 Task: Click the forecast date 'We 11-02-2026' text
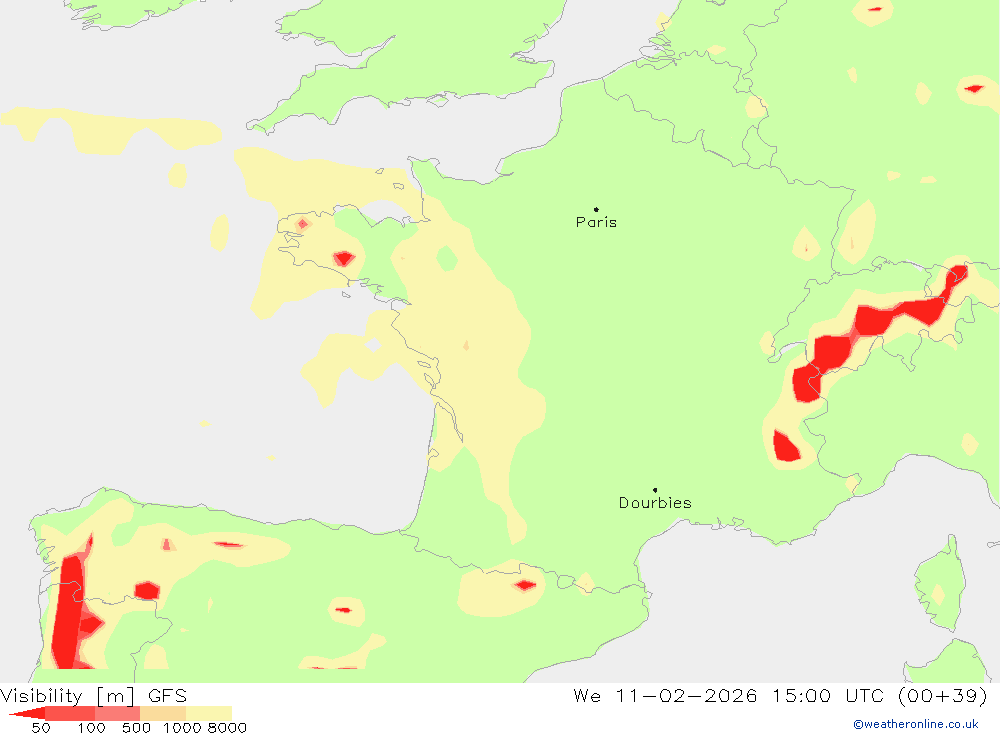pyautogui.click(x=665, y=695)
